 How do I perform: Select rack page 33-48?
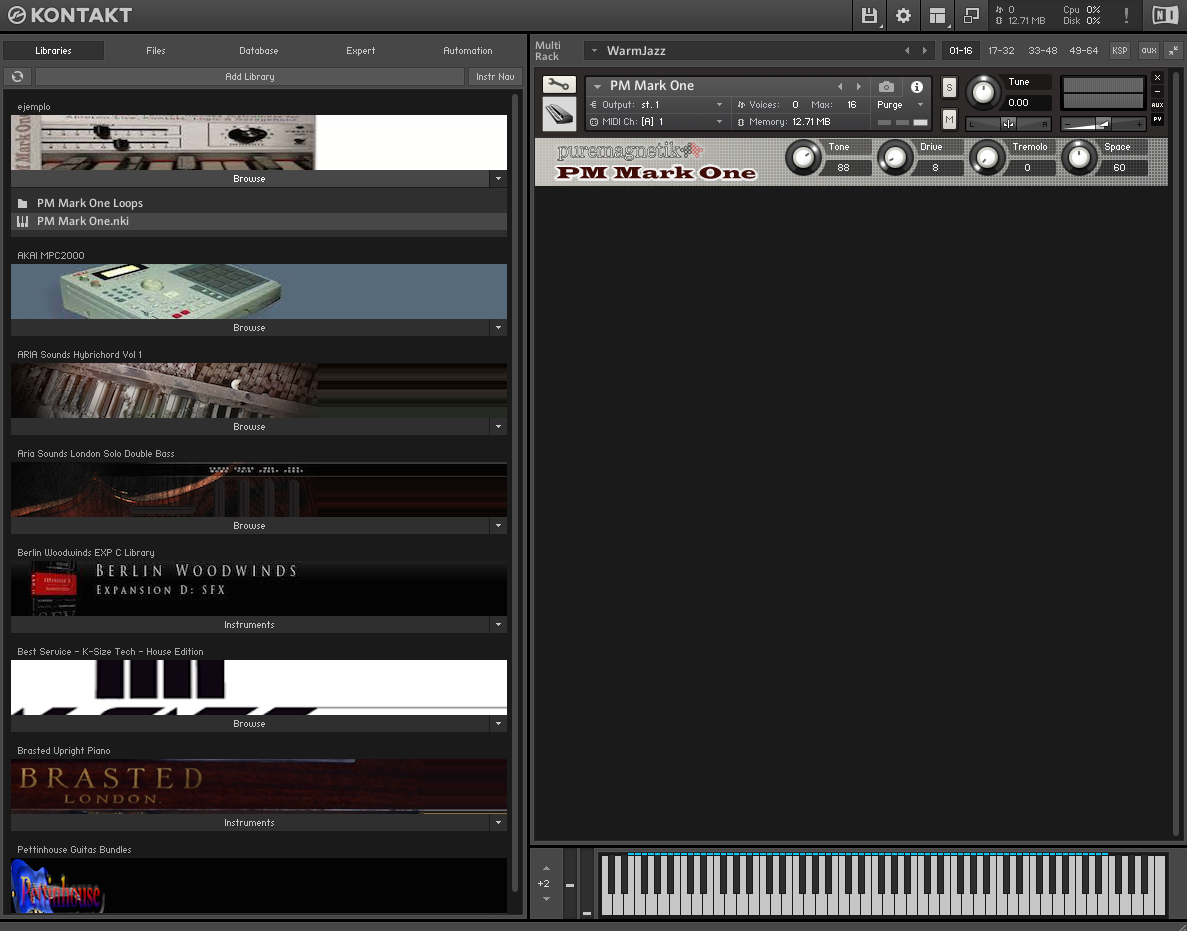[1042, 51]
